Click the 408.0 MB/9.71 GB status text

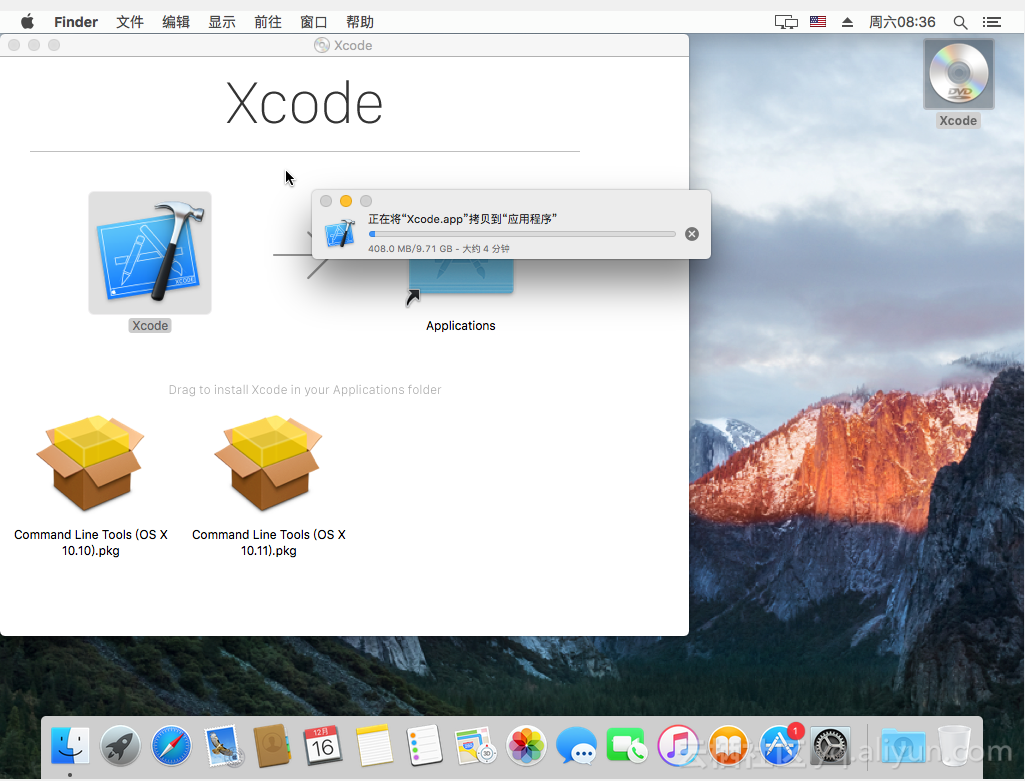pos(439,249)
